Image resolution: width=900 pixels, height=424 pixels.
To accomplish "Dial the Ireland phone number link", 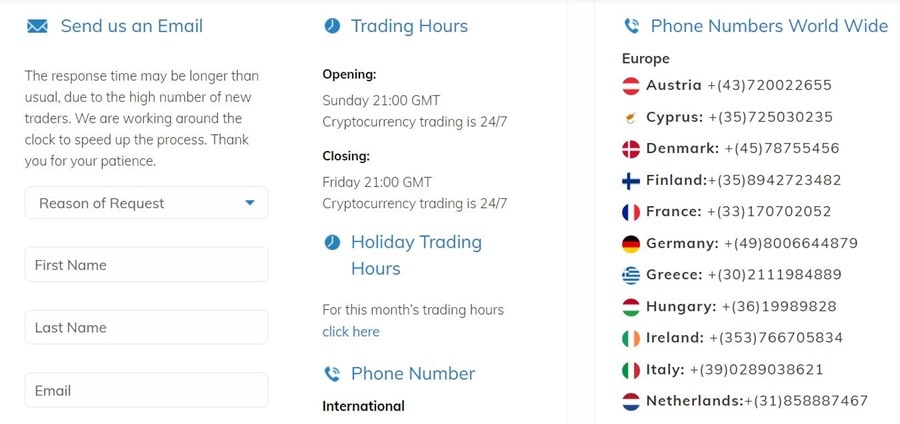I will pyautogui.click(x=775, y=338).
